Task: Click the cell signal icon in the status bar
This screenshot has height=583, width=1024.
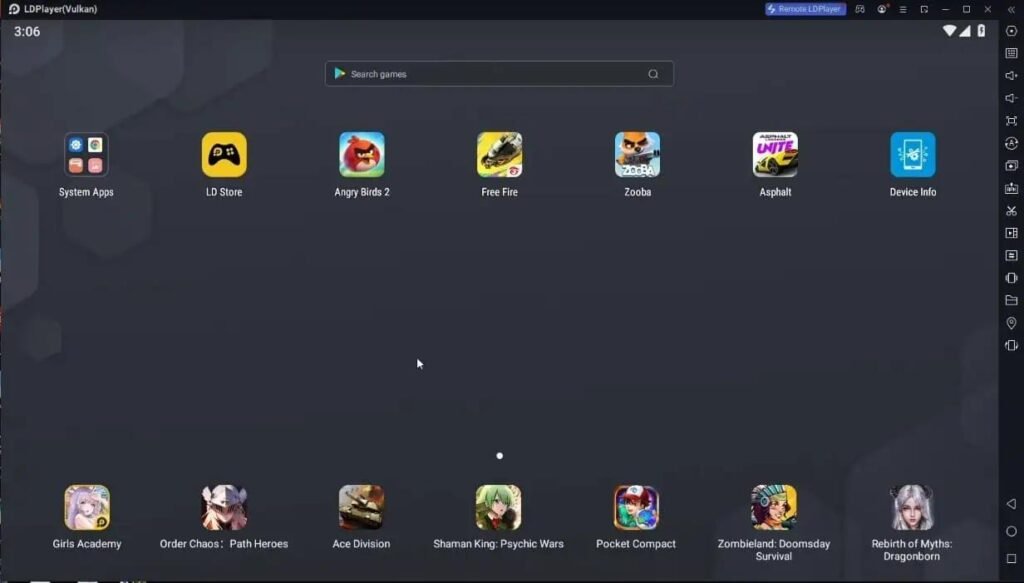Action: [965, 31]
